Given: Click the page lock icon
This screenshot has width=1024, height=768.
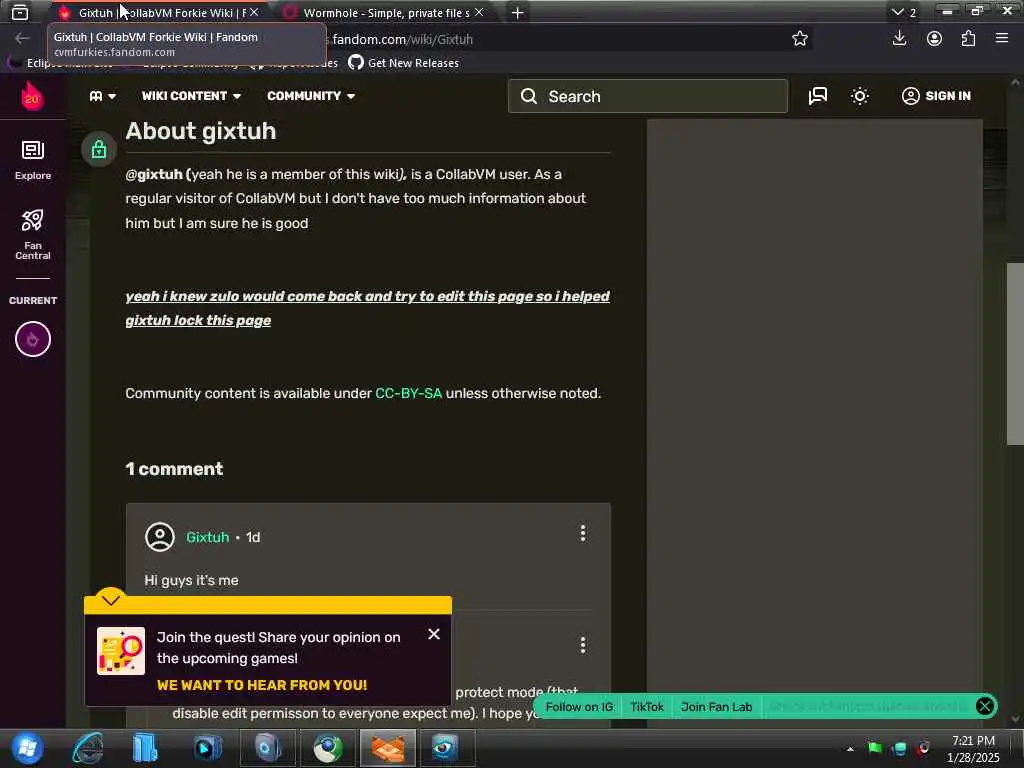Looking at the screenshot, I should 99,150.
